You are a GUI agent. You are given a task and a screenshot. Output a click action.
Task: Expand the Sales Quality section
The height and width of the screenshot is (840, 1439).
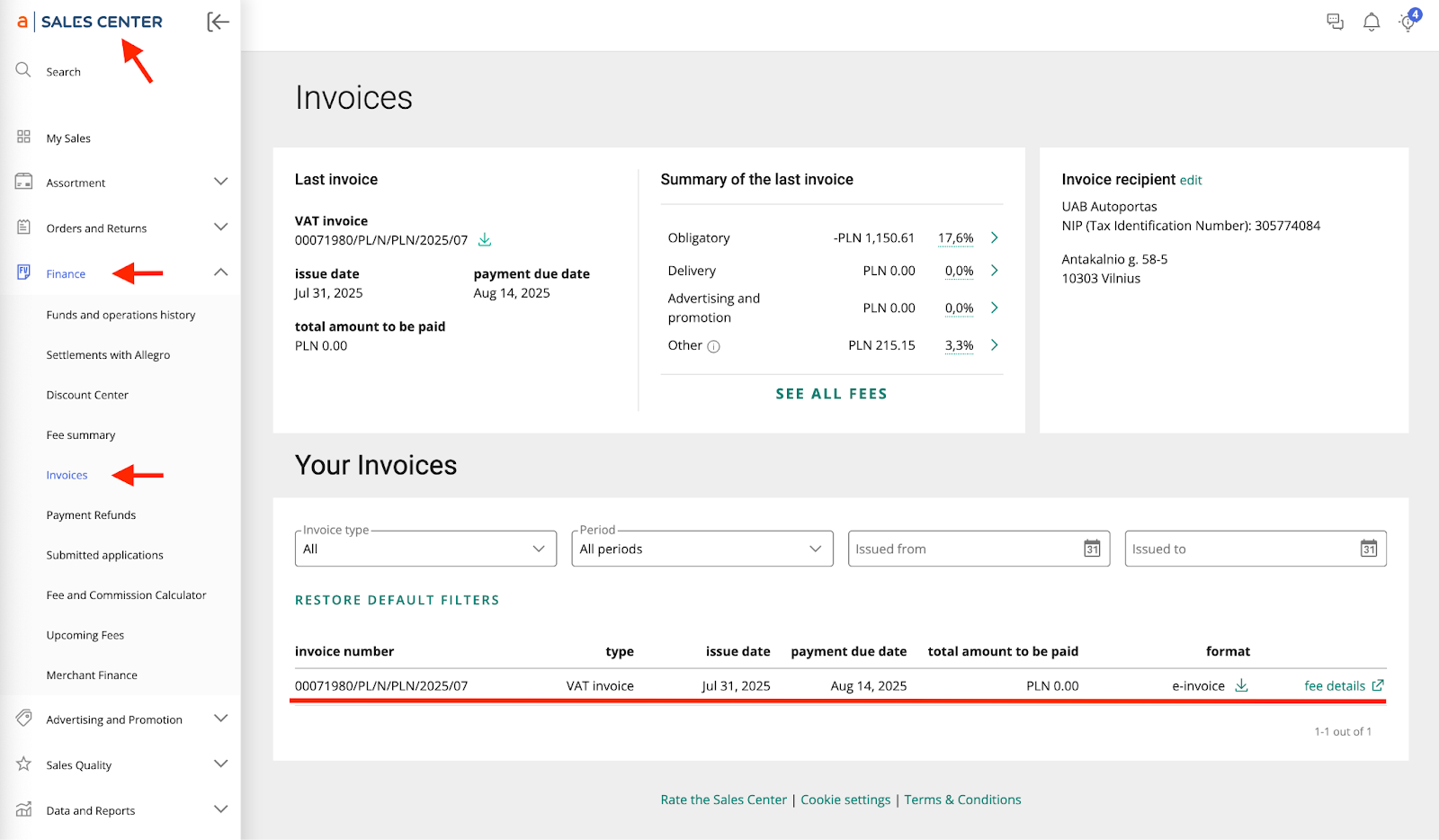tap(220, 764)
